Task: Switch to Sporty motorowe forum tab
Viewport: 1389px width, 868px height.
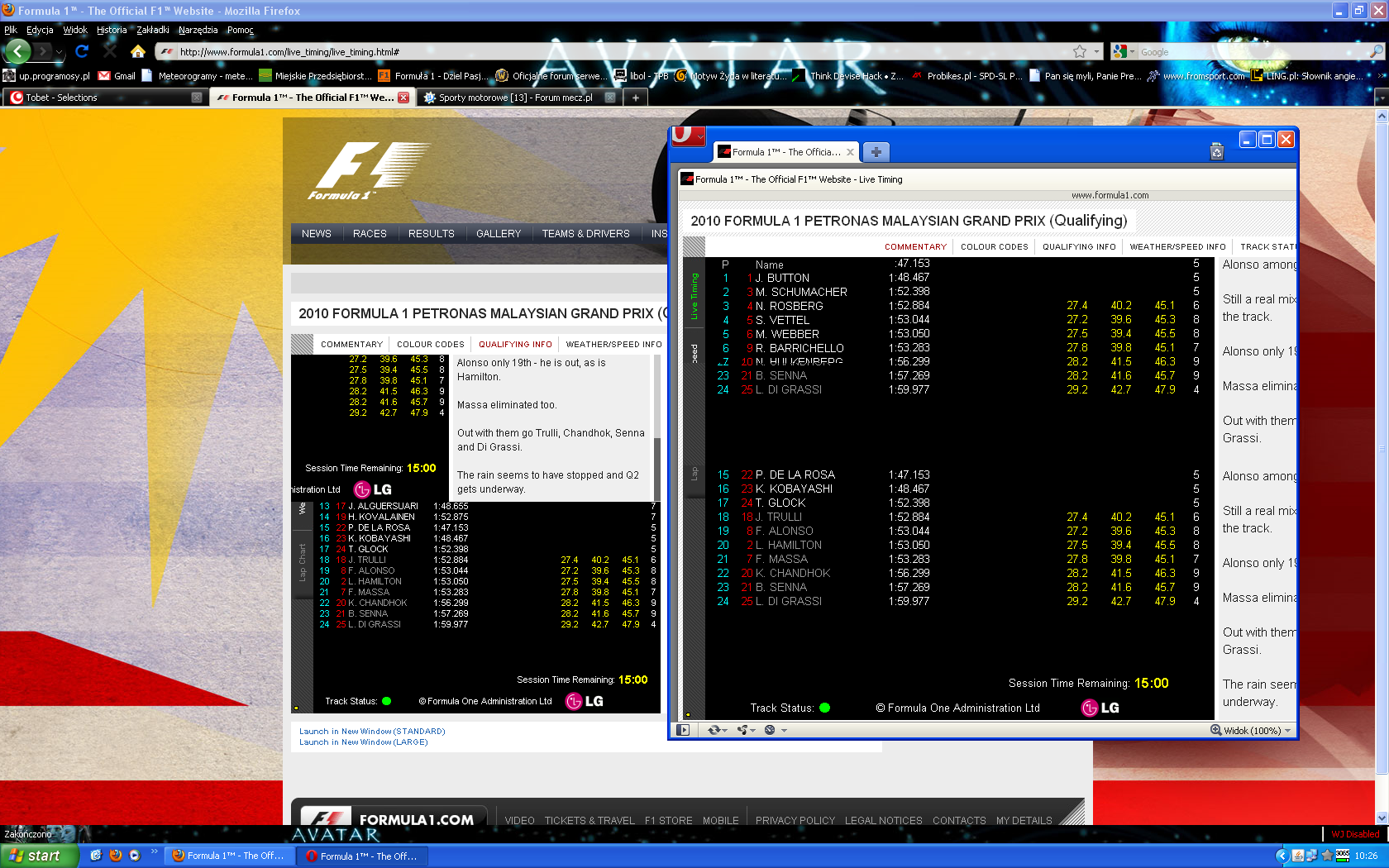Action: (518, 98)
